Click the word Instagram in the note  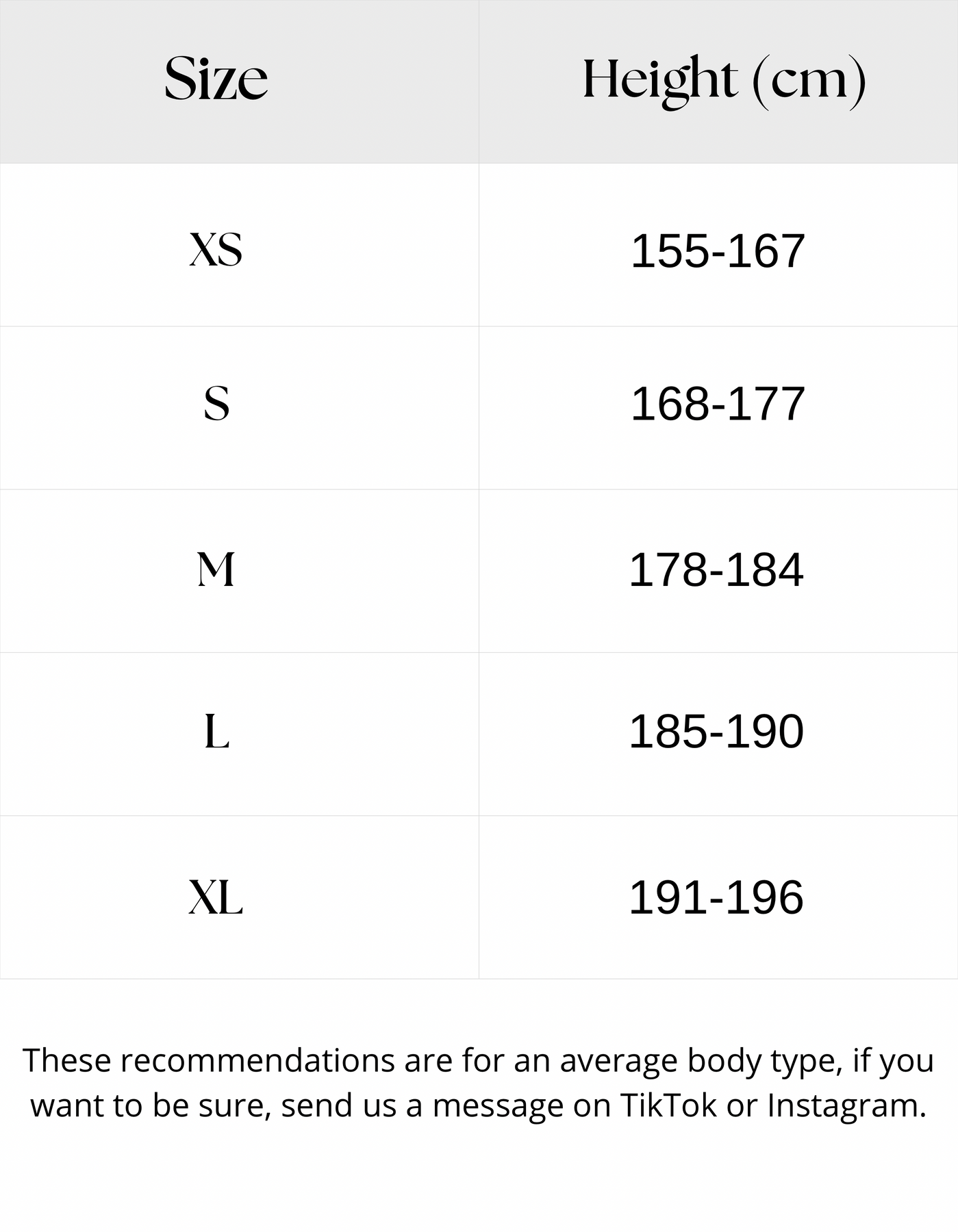[846, 1105]
